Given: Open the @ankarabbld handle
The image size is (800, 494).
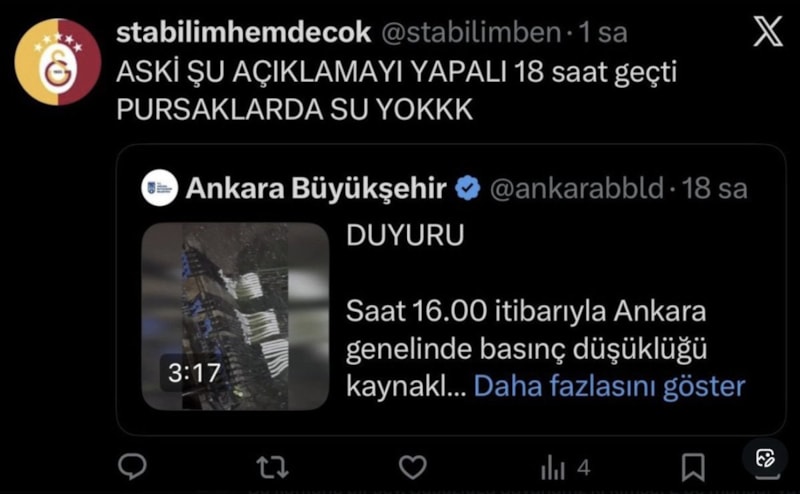Looking at the screenshot, I should (577, 188).
